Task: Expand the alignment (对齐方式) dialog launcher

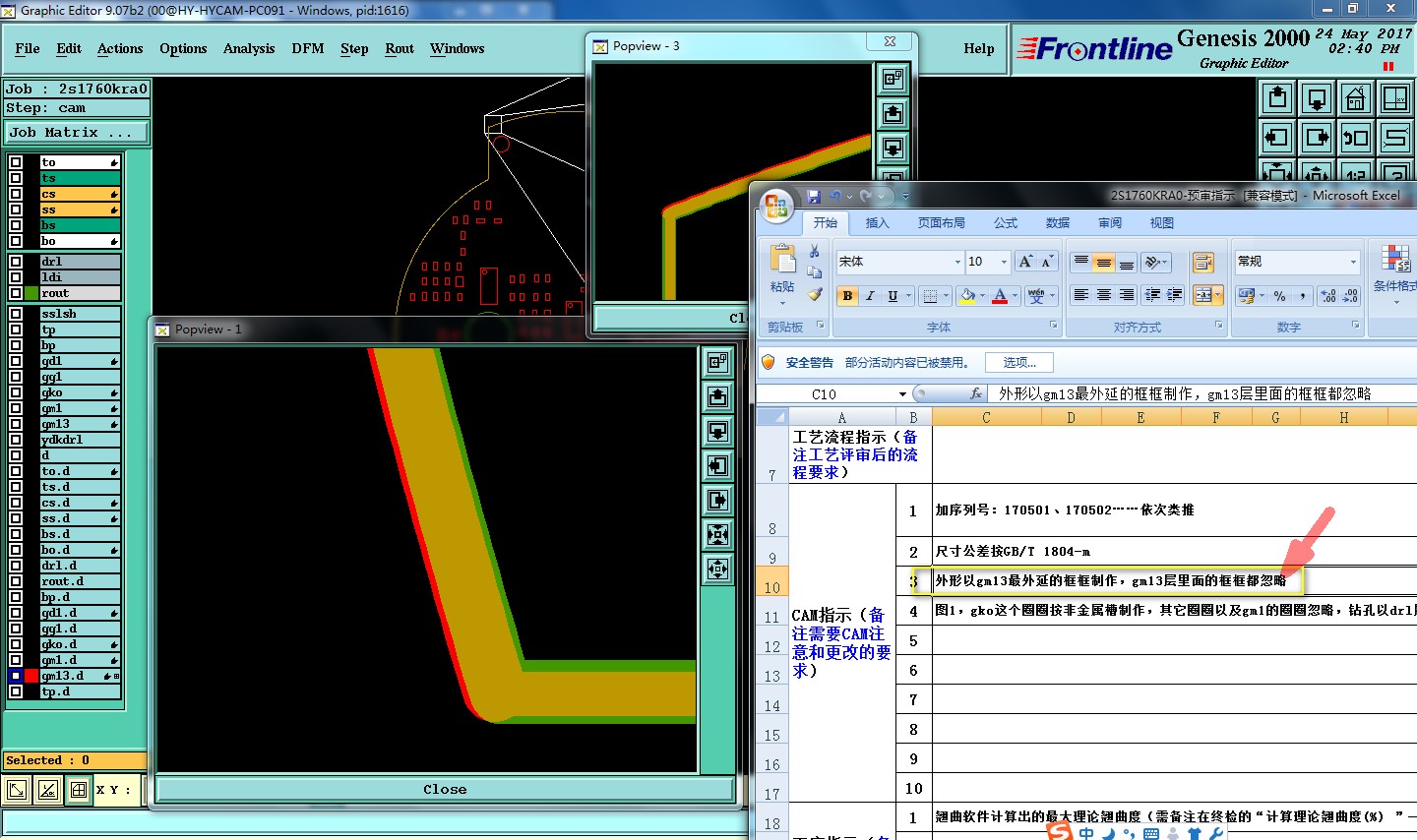Action: pos(1219,326)
